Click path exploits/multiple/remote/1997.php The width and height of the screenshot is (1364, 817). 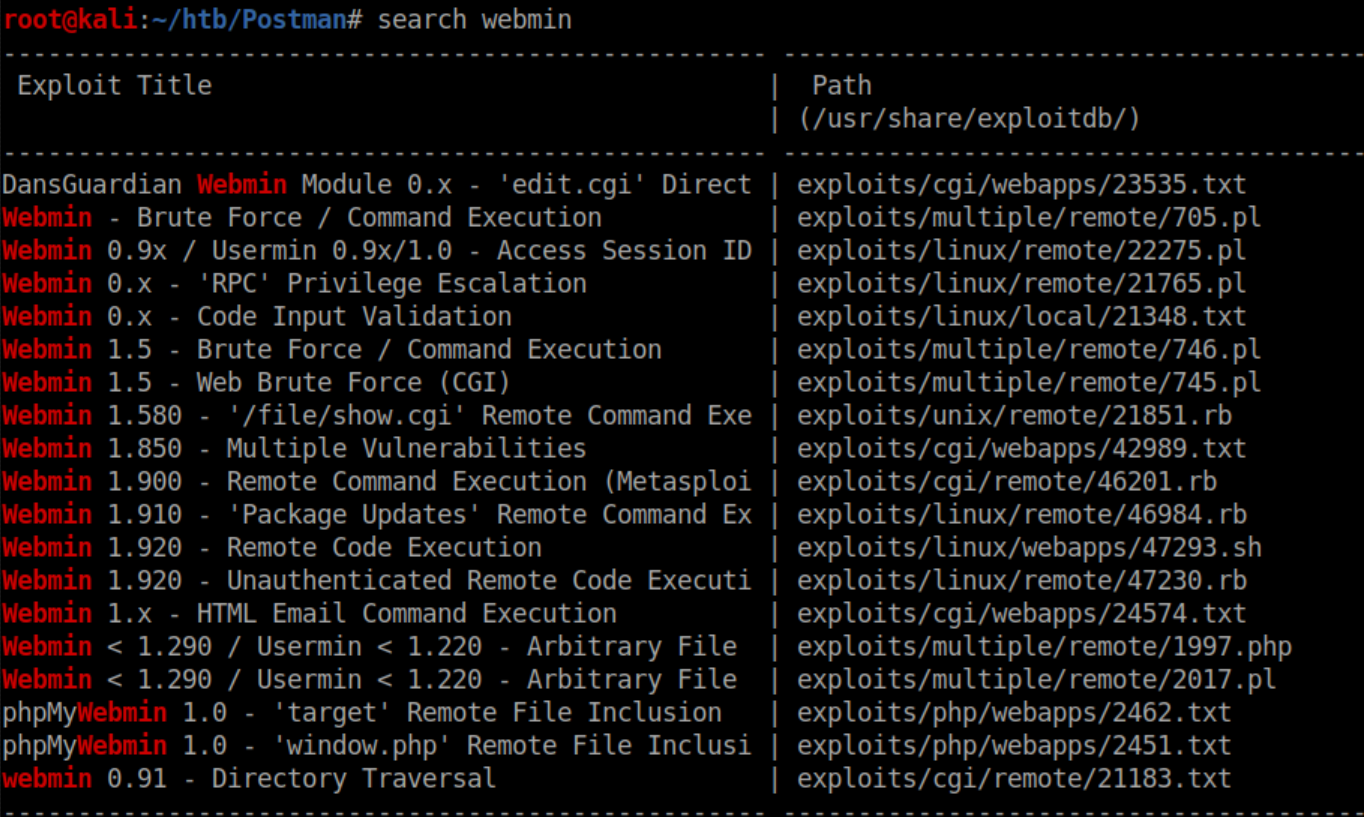1043,647
